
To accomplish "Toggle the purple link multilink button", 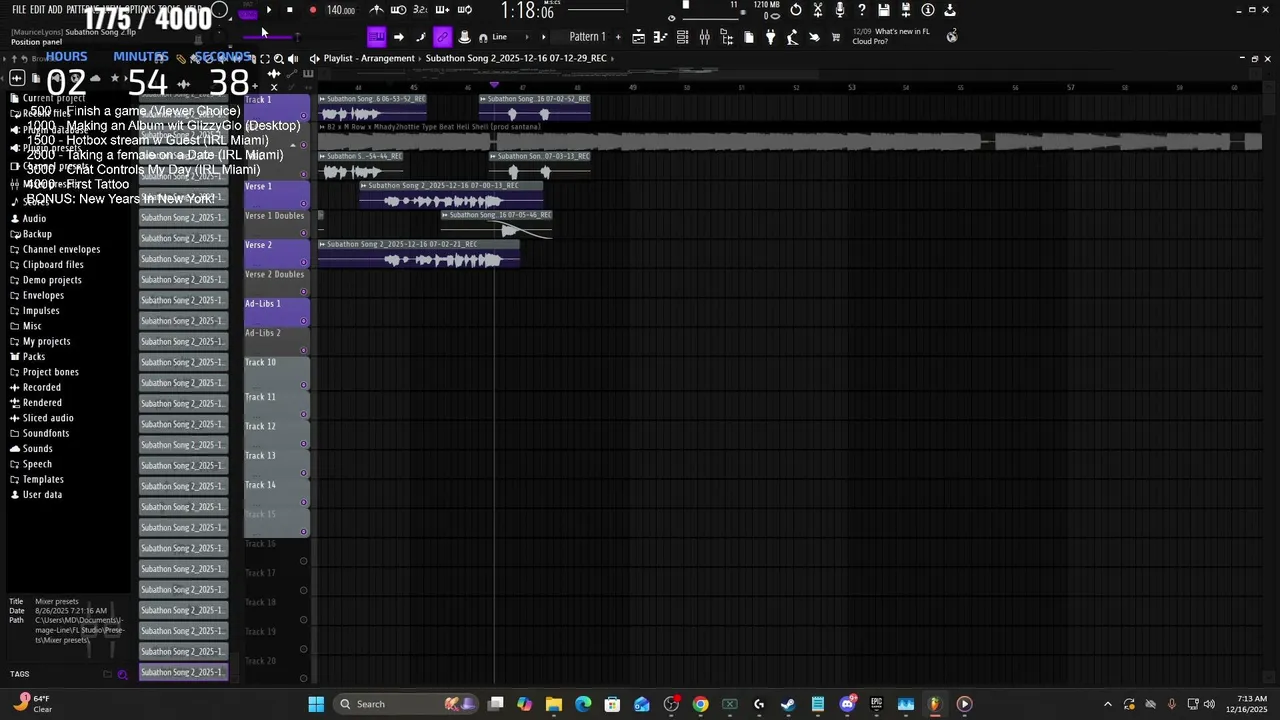I will pyautogui.click(x=442, y=37).
